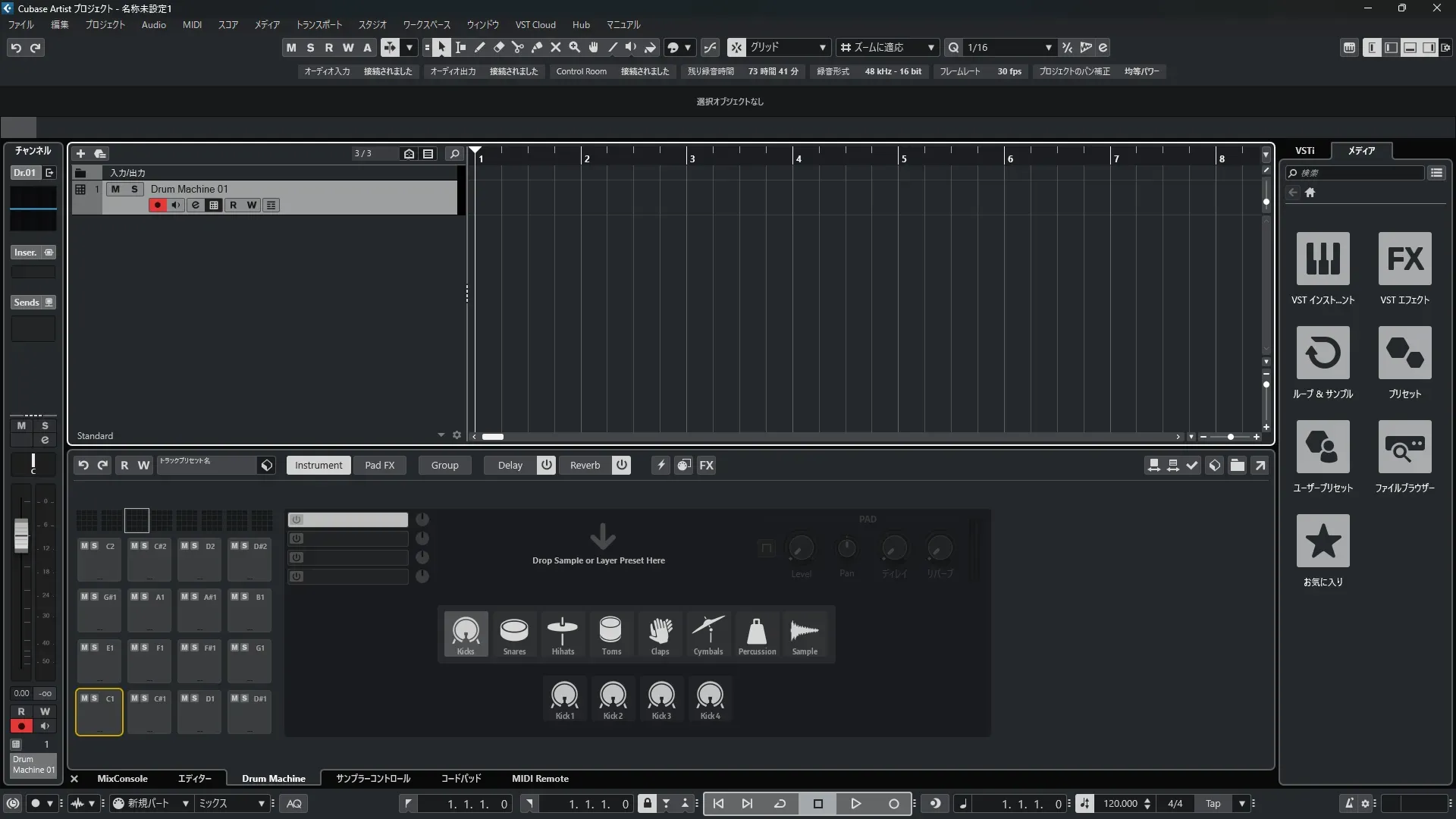Select the Scissors split tool

518,48
